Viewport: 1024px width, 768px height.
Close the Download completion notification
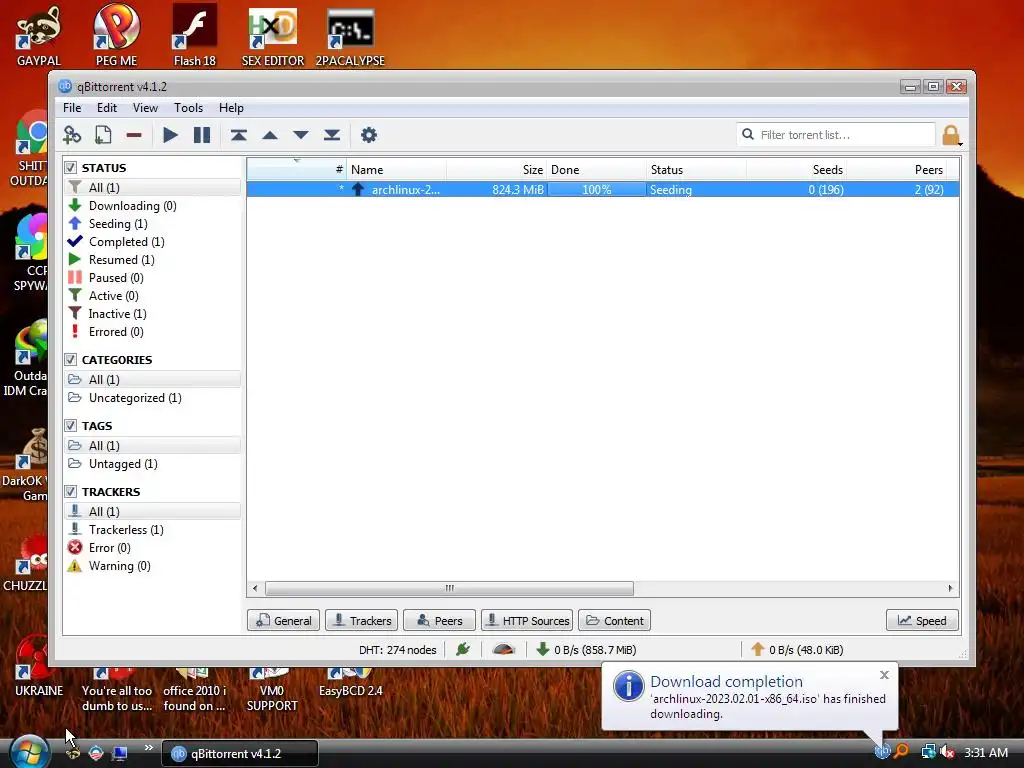[x=884, y=675]
